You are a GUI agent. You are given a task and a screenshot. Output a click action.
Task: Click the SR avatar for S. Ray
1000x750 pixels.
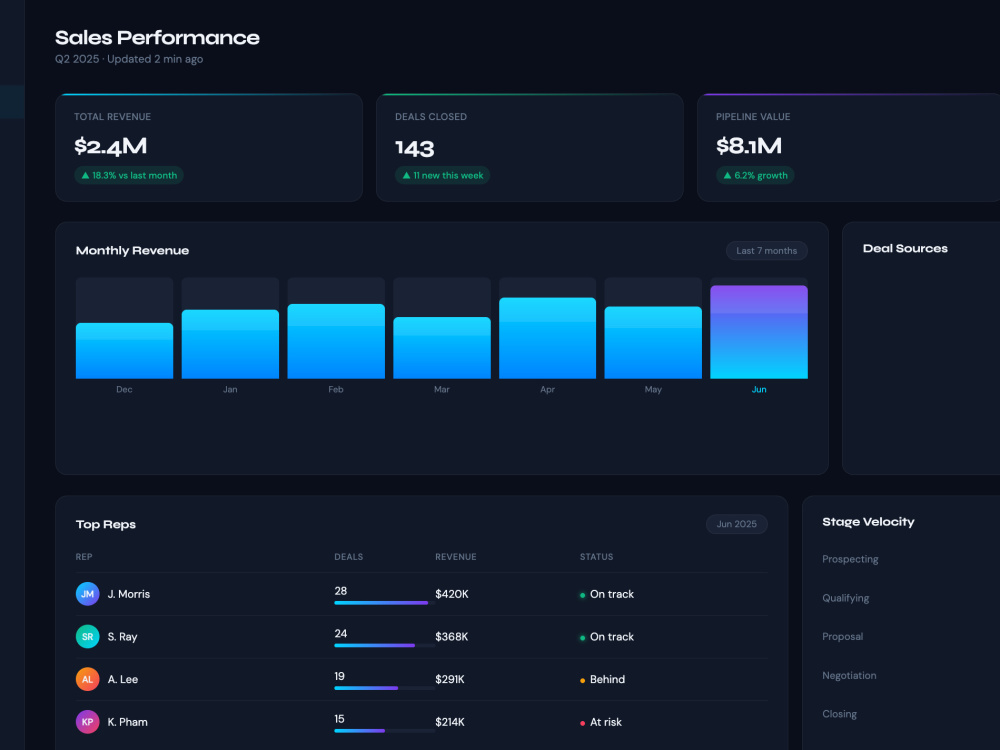(87, 636)
